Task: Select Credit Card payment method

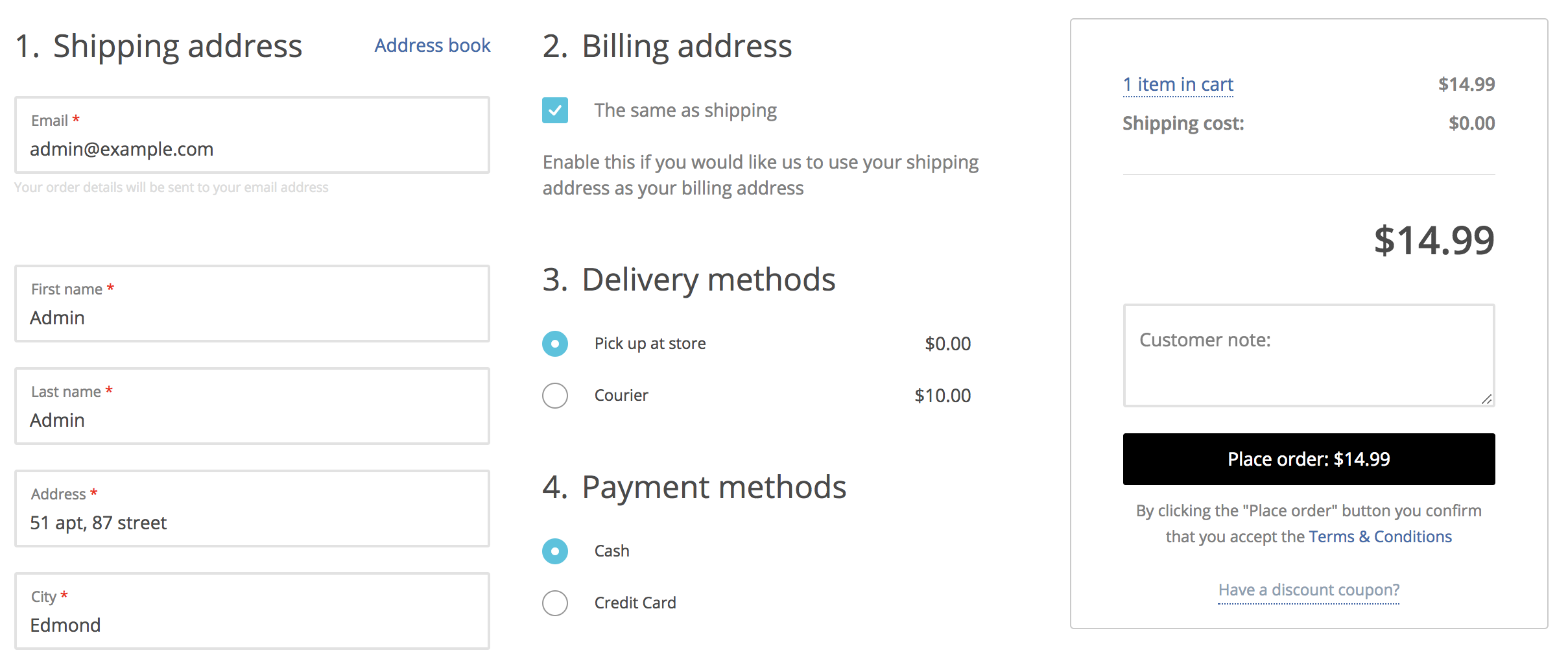Action: pos(554,603)
